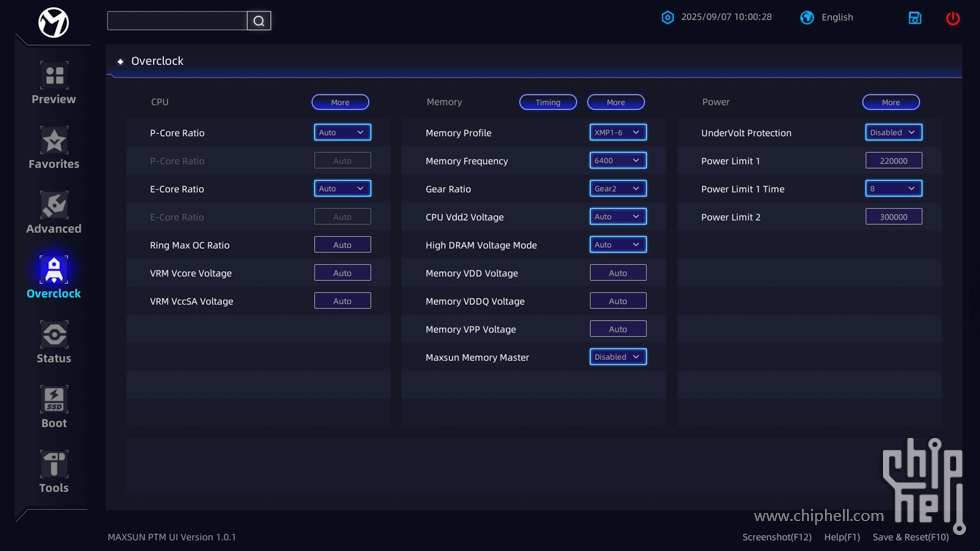Open the UnderVolt Protection dropdown
The height and width of the screenshot is (551, 980).
(x=894, y=132)
